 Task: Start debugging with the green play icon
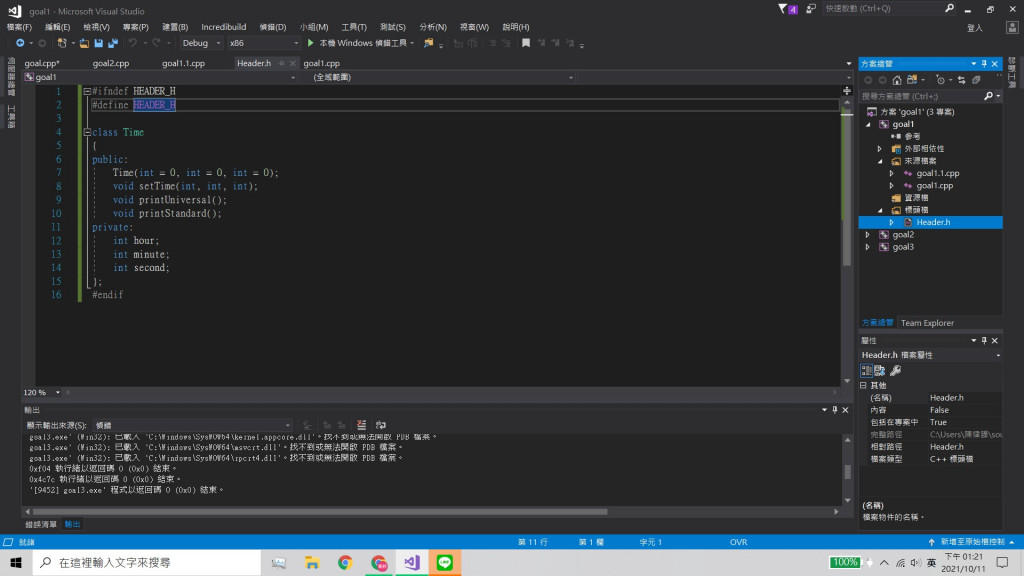tap(311, 43)
